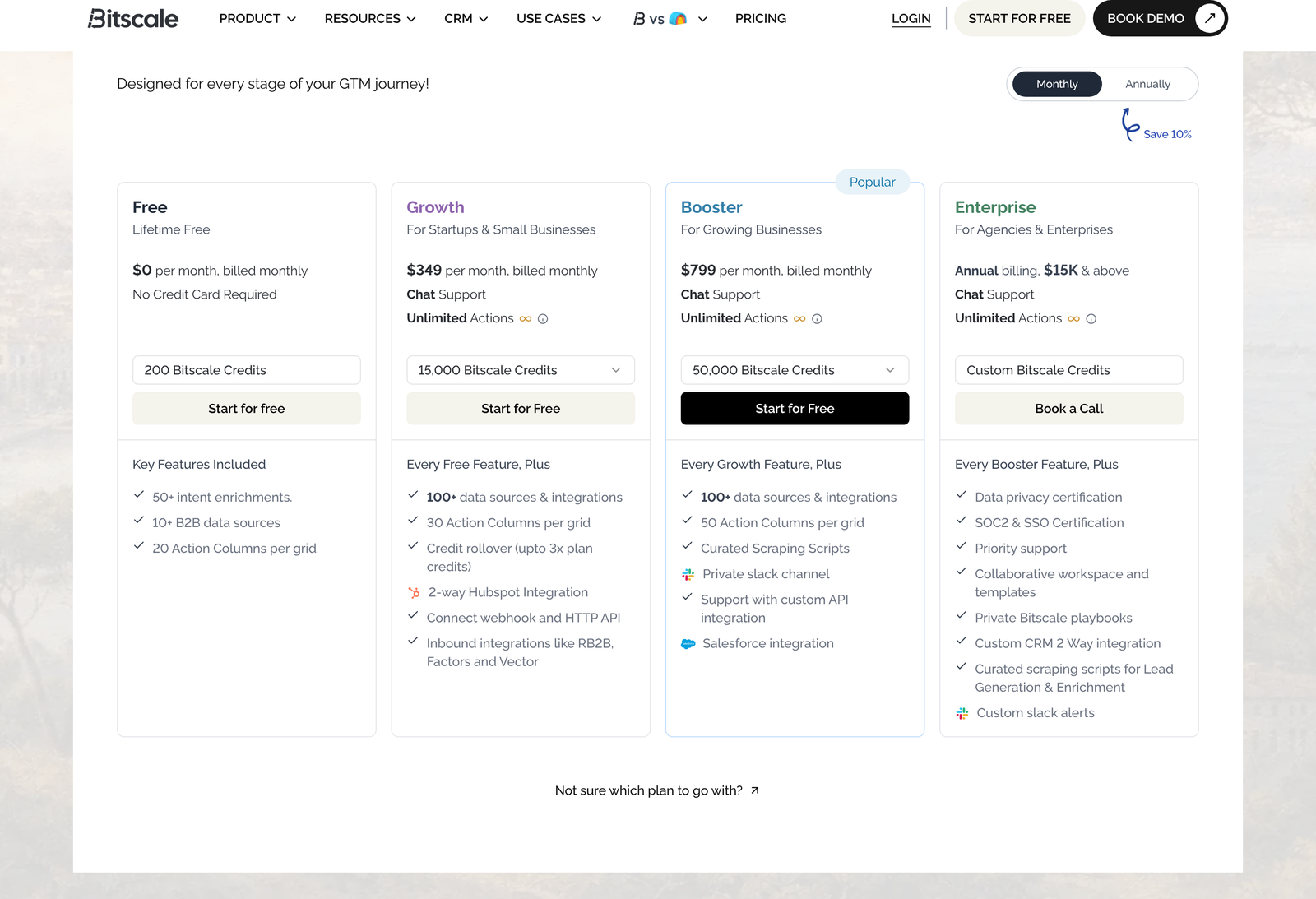The height and width of the screenshot is (899, 1316).
Task: Click the Login link
Action: 911,18
